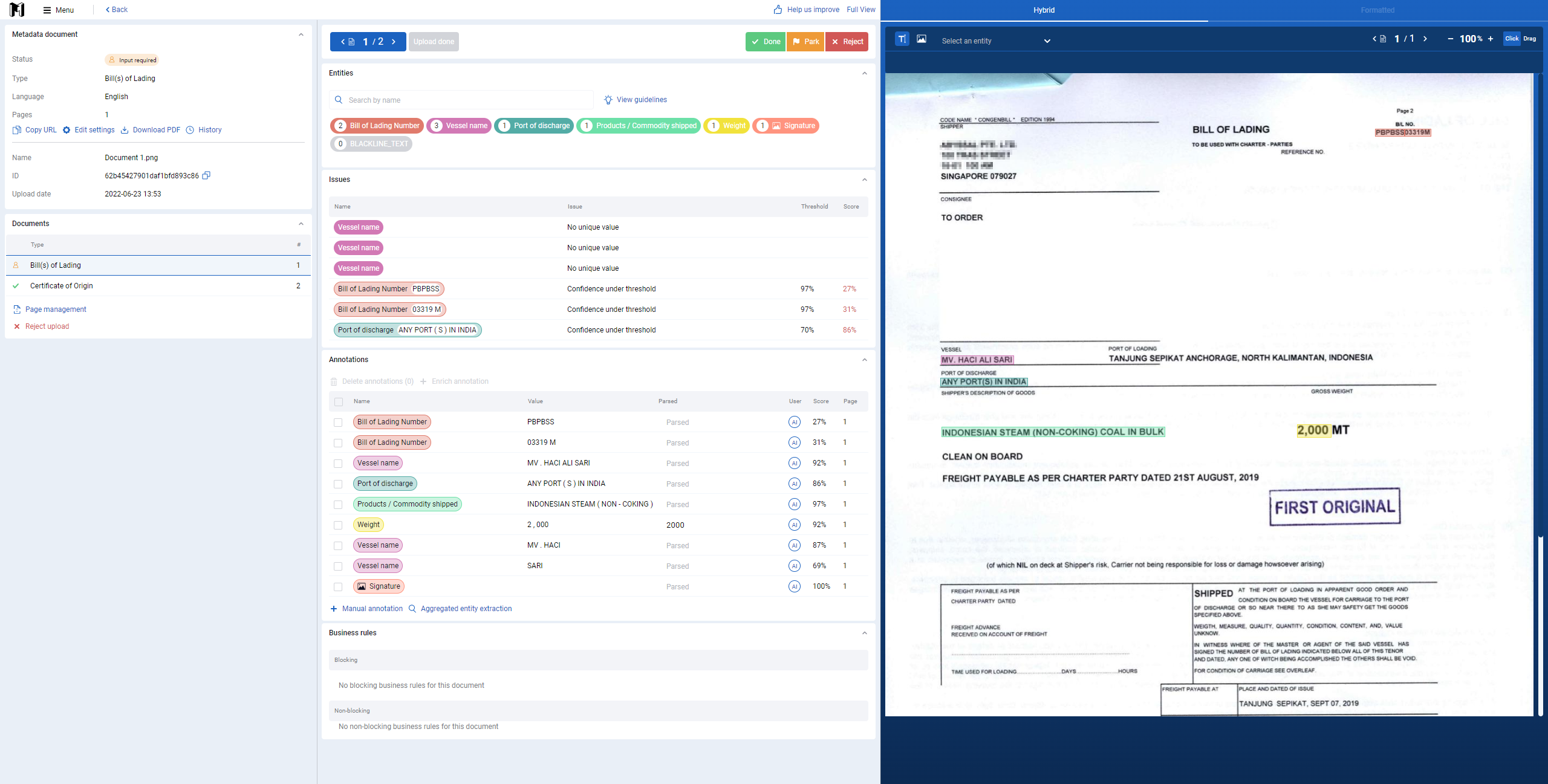Zoom in with the plus icon
This screenshot has width=1548, height=784.
pyautogui.click(x=1491, y=39)
